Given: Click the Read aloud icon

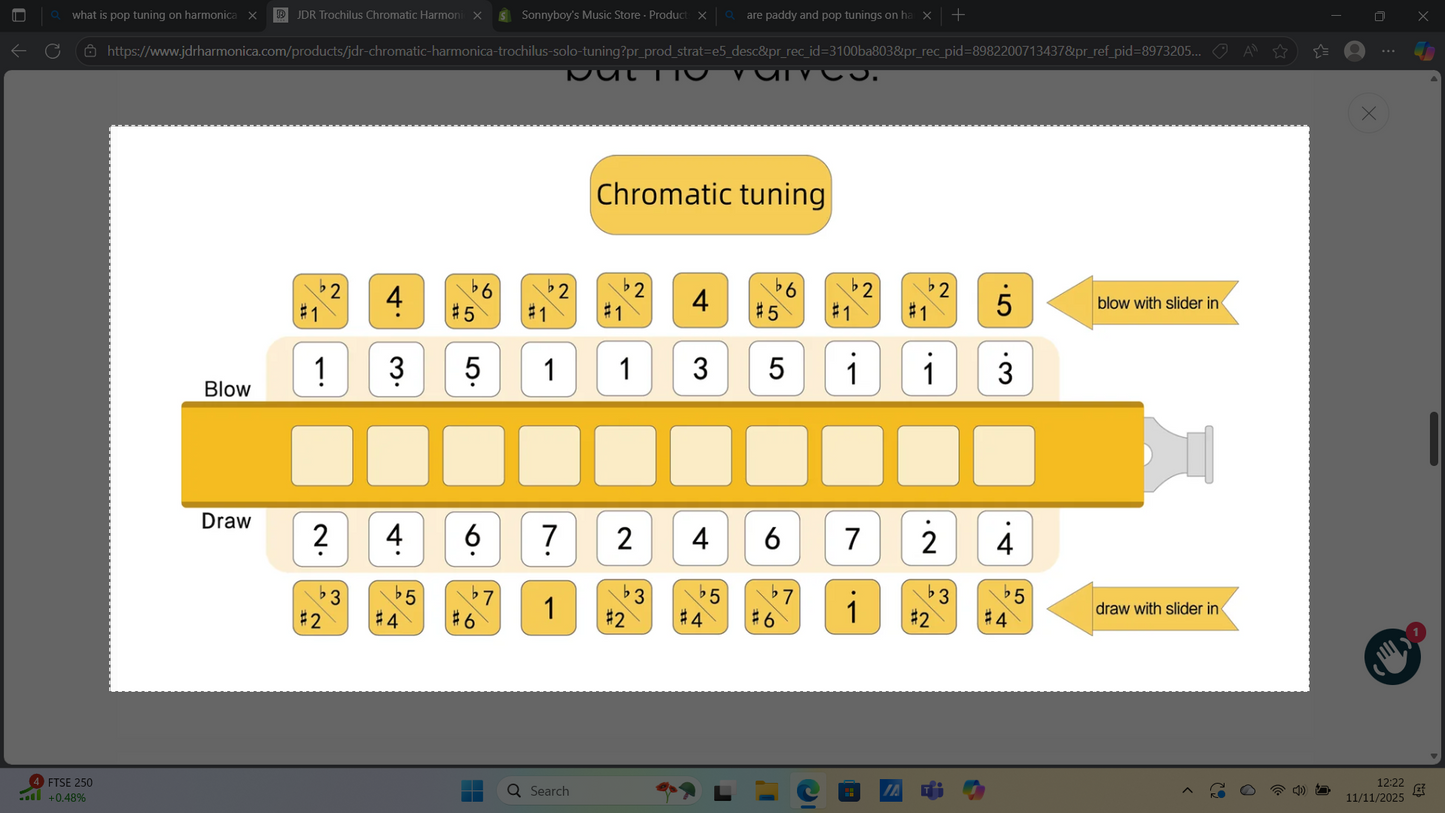Looking at the screenshot, I should pyautogui.click(x=1250, y=51).
